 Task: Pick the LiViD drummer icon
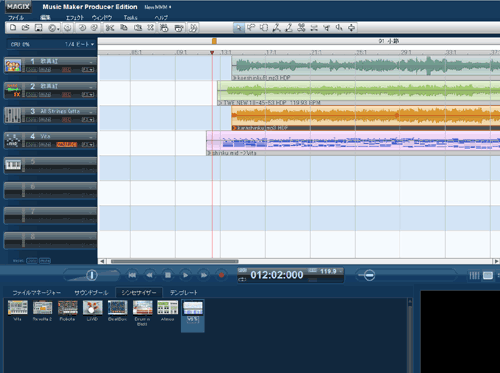pos(92,308)
